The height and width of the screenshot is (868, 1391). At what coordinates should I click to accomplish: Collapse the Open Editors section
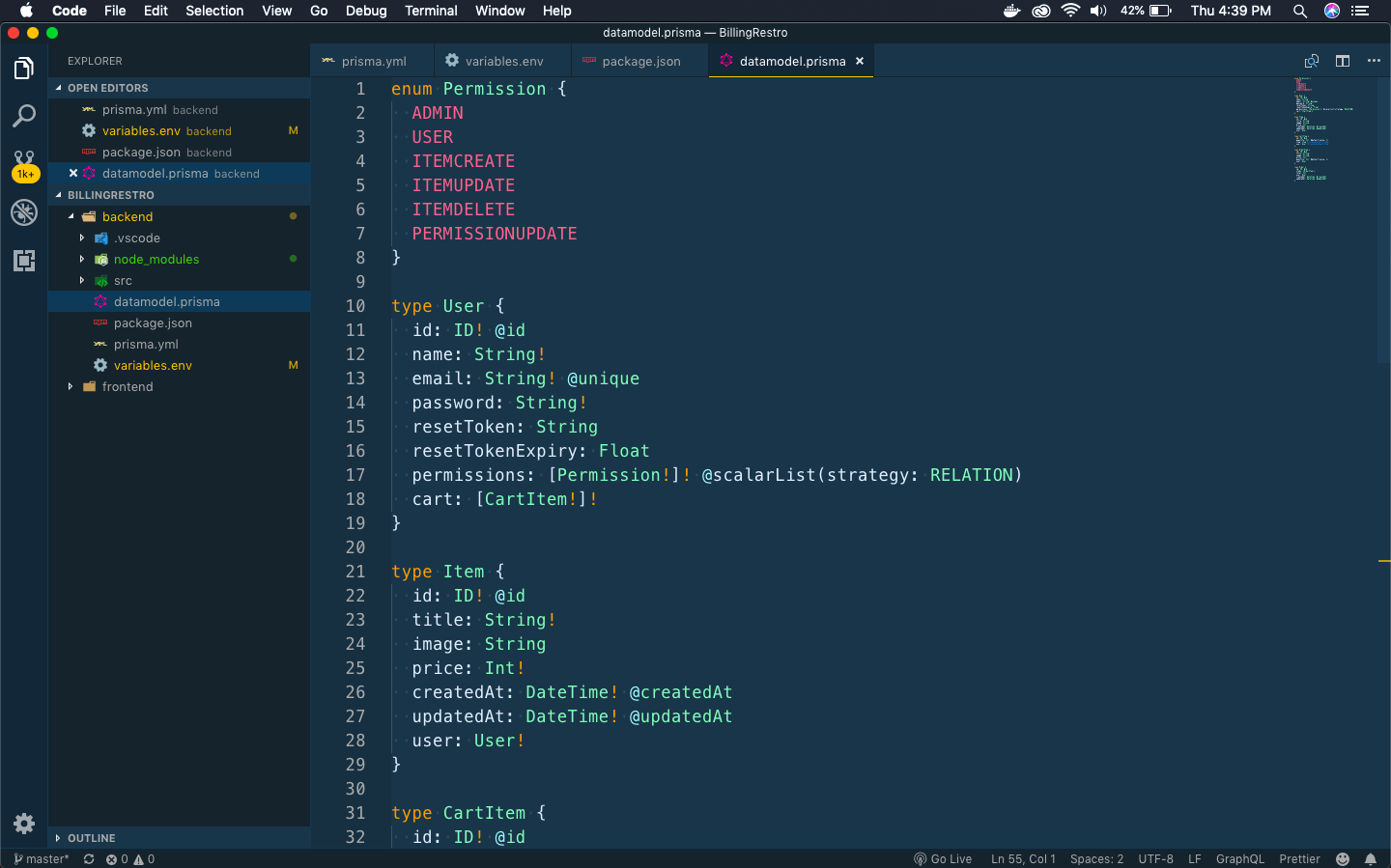pyautogui.click(x=179, y=88)
